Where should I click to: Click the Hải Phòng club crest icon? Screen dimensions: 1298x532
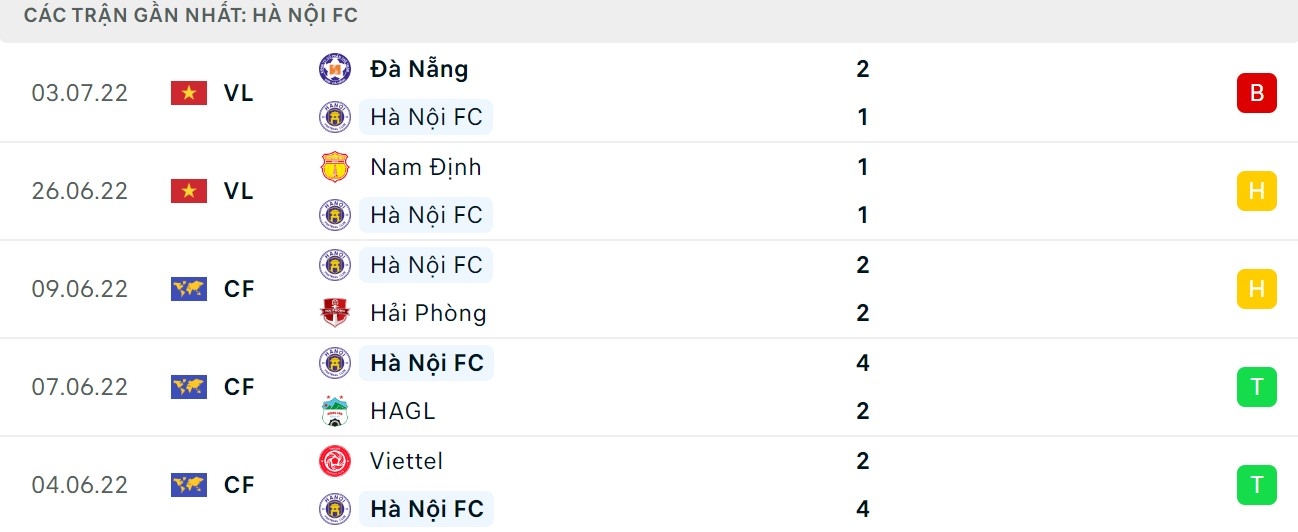pos(334,313)
